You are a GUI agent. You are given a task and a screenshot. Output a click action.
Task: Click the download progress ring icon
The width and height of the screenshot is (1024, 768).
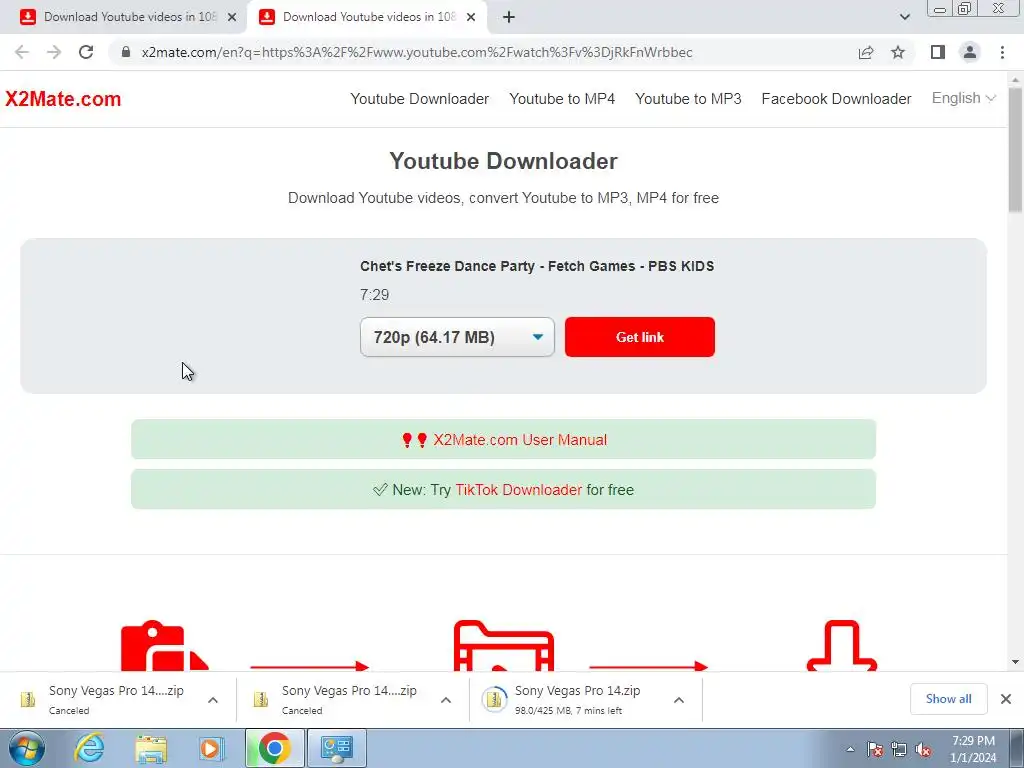494,699
